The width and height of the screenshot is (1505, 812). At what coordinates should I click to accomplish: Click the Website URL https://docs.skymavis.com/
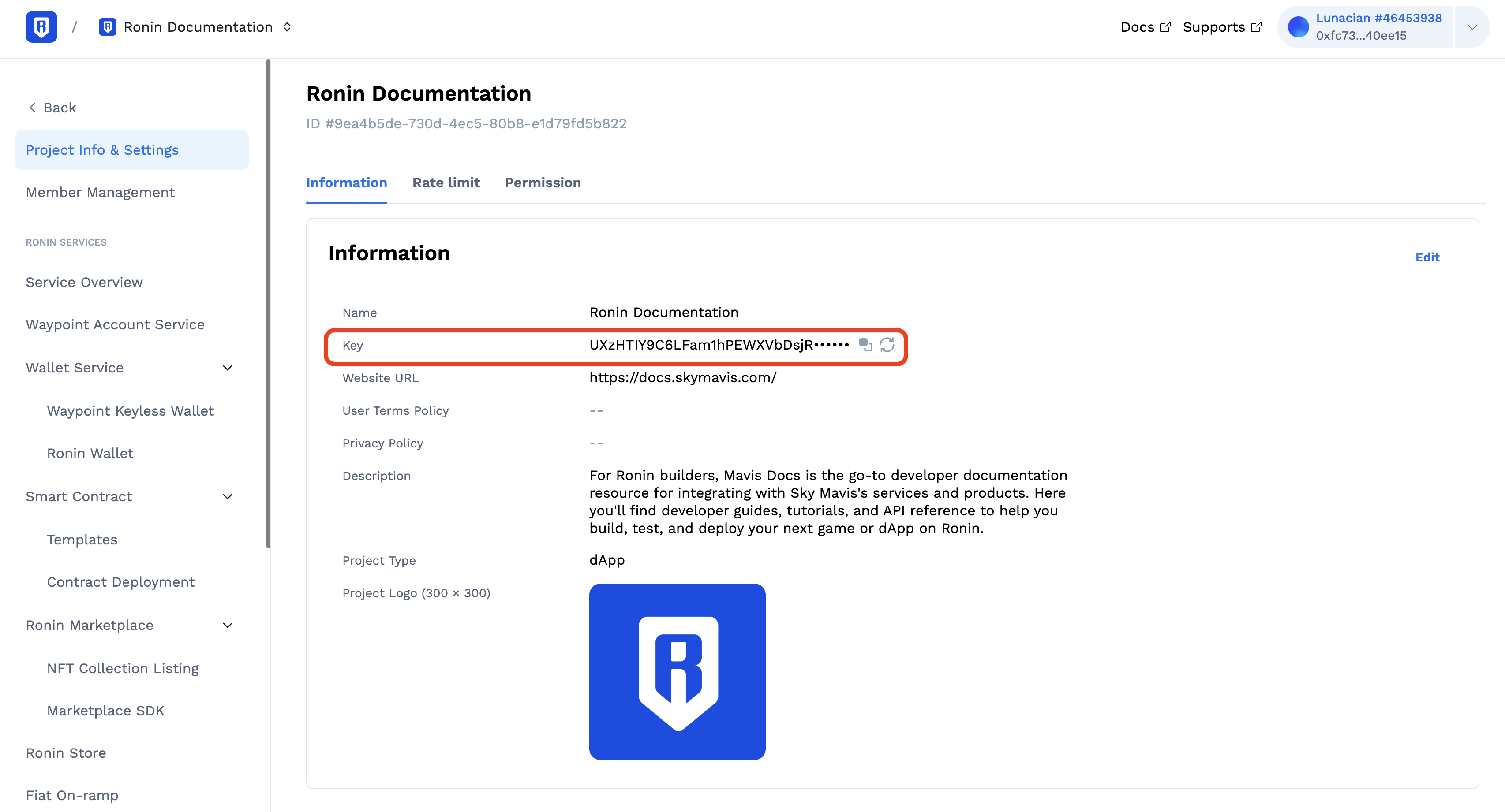(682, 378)
